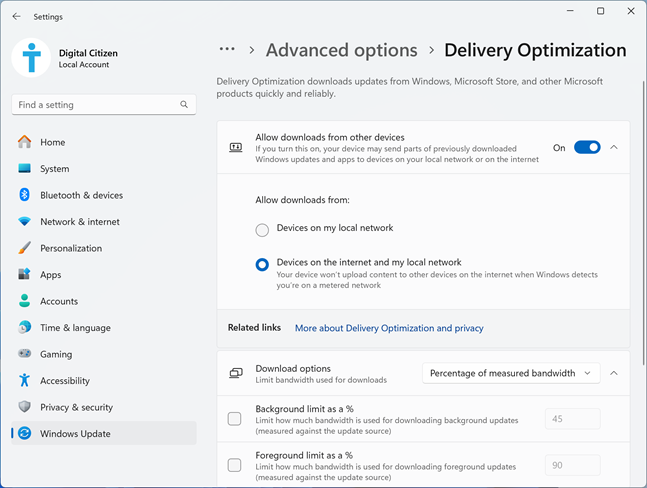
Task: Maximize the Settings window
Action: pyautogui.click(x=601, y=11)
